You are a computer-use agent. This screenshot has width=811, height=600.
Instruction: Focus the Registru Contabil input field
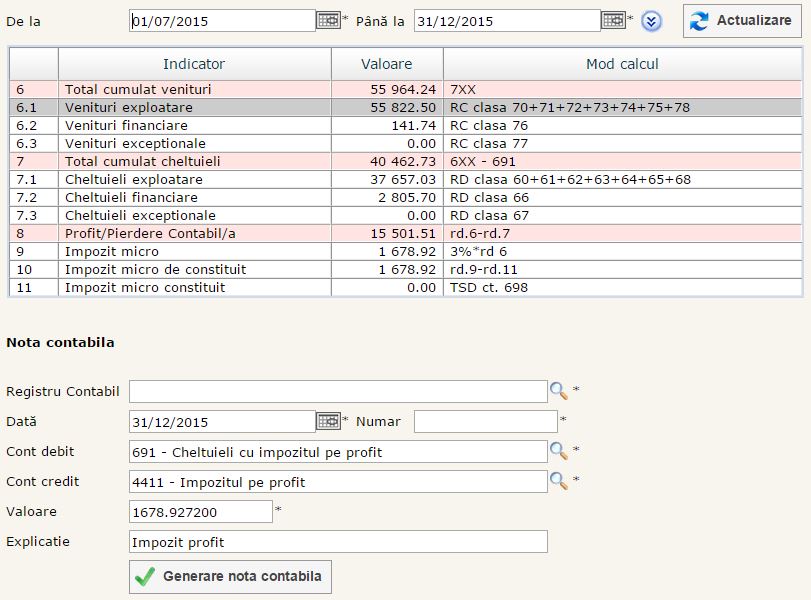pyautogui.click(x=338, y=391)
